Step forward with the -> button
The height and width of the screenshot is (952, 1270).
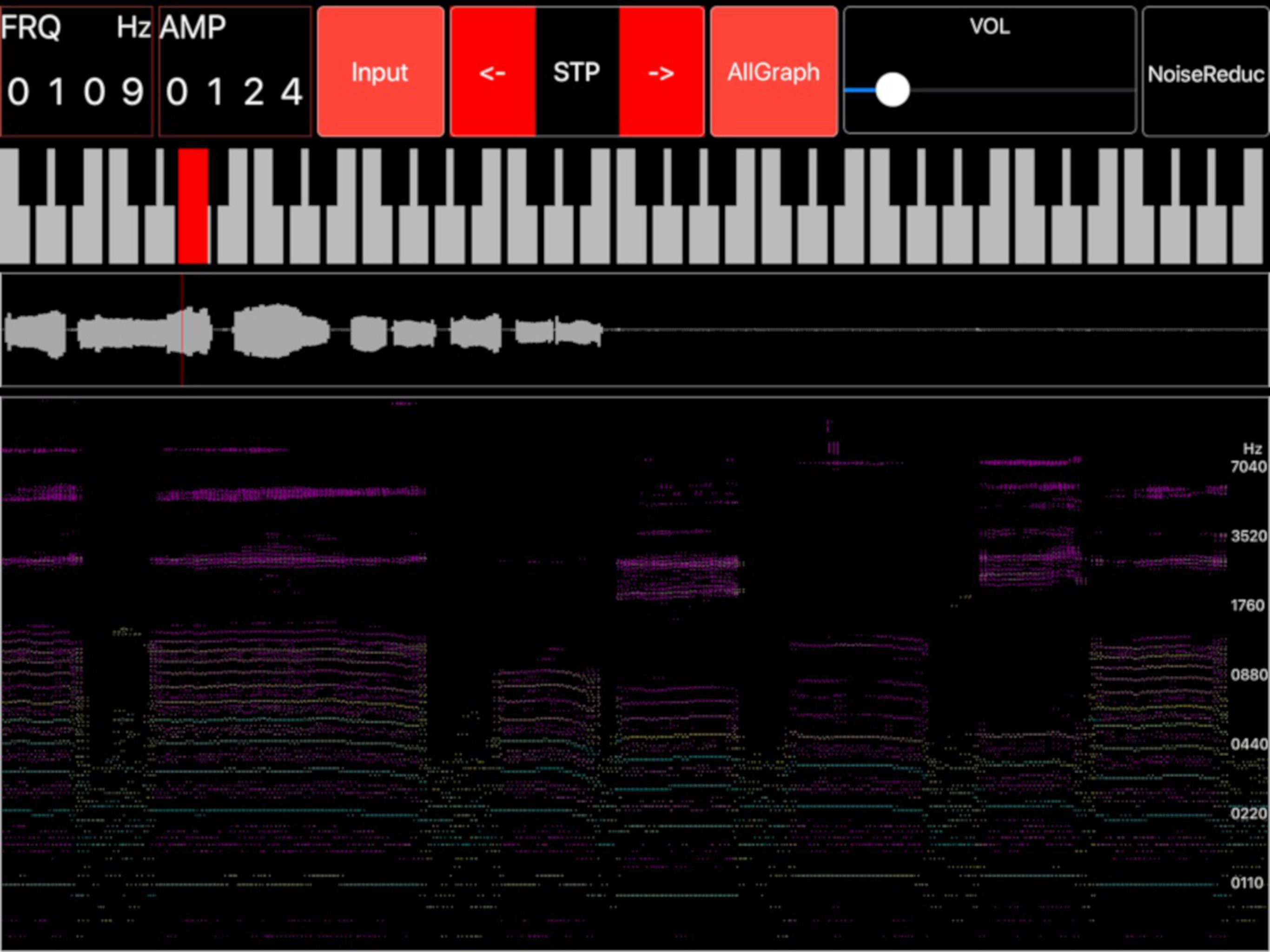661,72
